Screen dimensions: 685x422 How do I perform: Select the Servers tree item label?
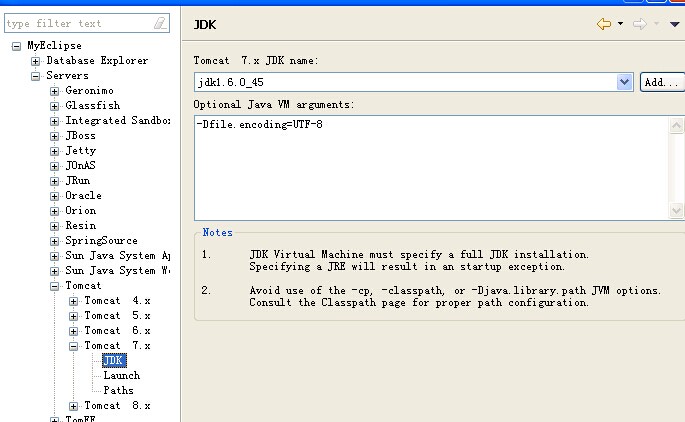67,76
